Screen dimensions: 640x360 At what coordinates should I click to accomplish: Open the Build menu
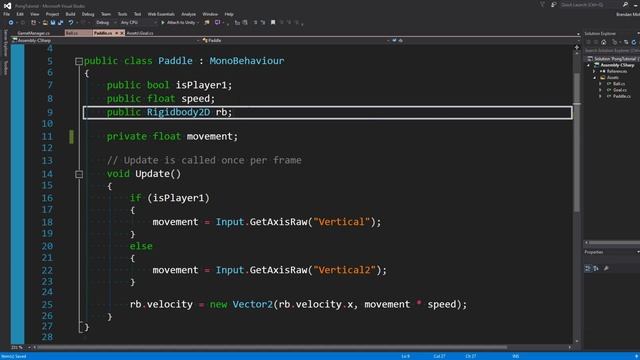click(71, 14)
